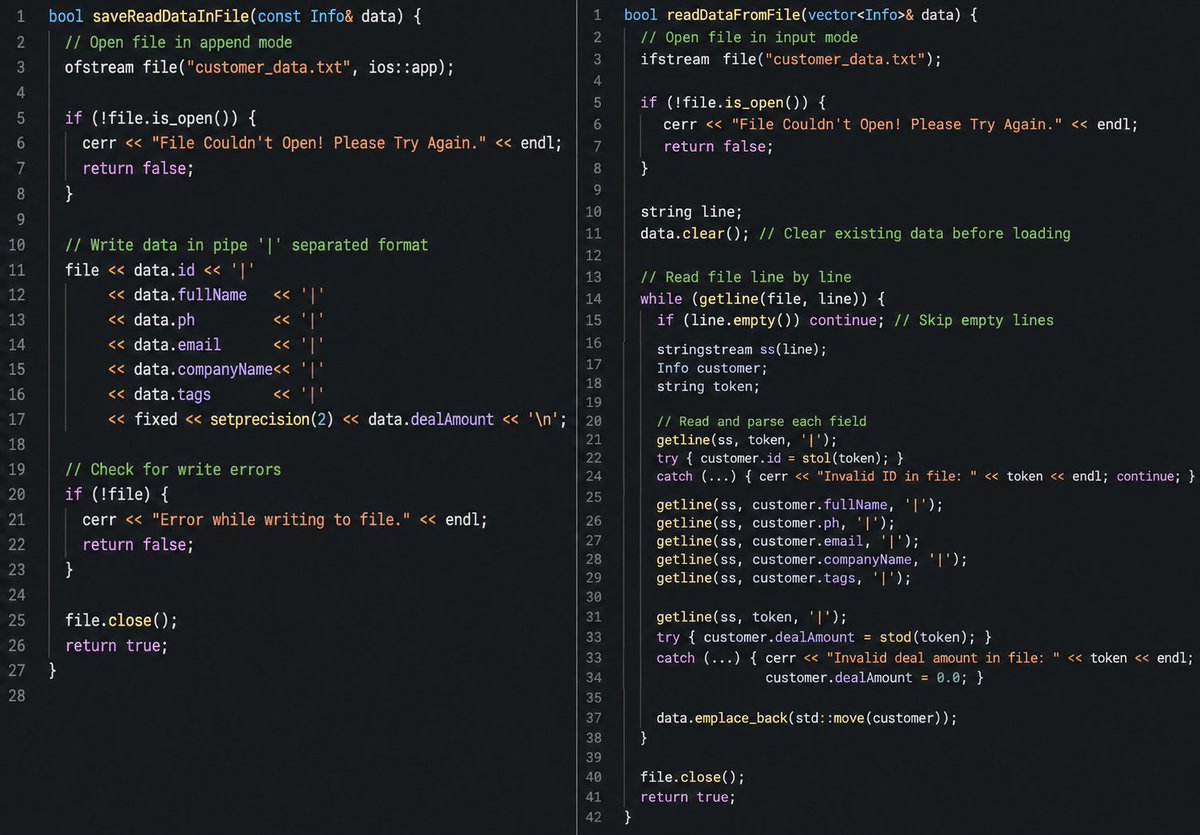
Task: Click "return false;" on right pane line 7
Action: tap(719, 146)
